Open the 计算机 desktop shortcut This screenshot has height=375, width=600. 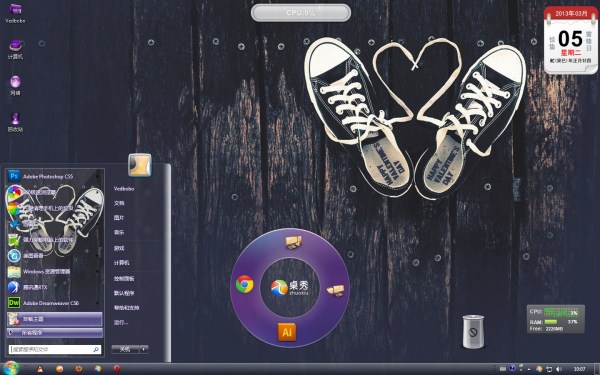coord(15,50)
